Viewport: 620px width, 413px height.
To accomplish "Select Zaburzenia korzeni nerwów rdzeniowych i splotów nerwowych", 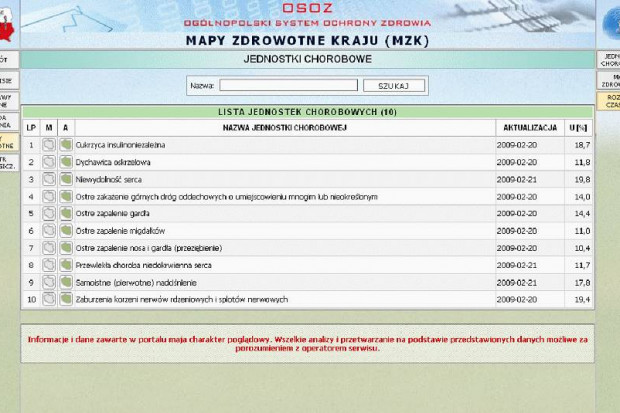I will tap(181, 300).
